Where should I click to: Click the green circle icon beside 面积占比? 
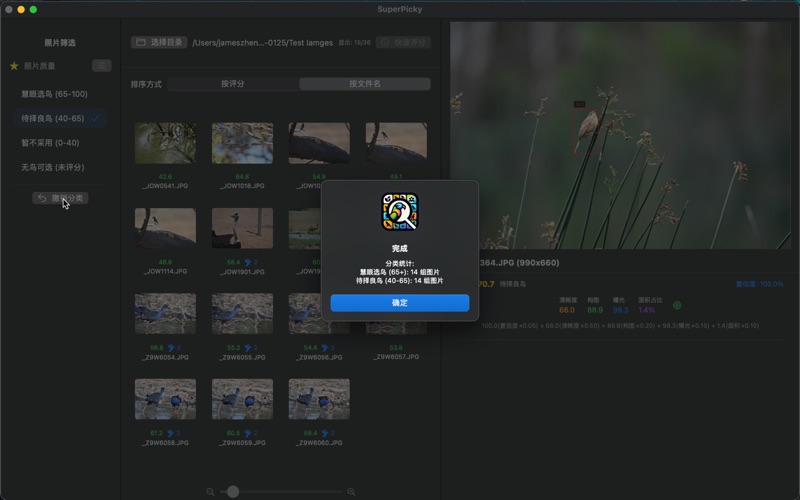[677, 305]
